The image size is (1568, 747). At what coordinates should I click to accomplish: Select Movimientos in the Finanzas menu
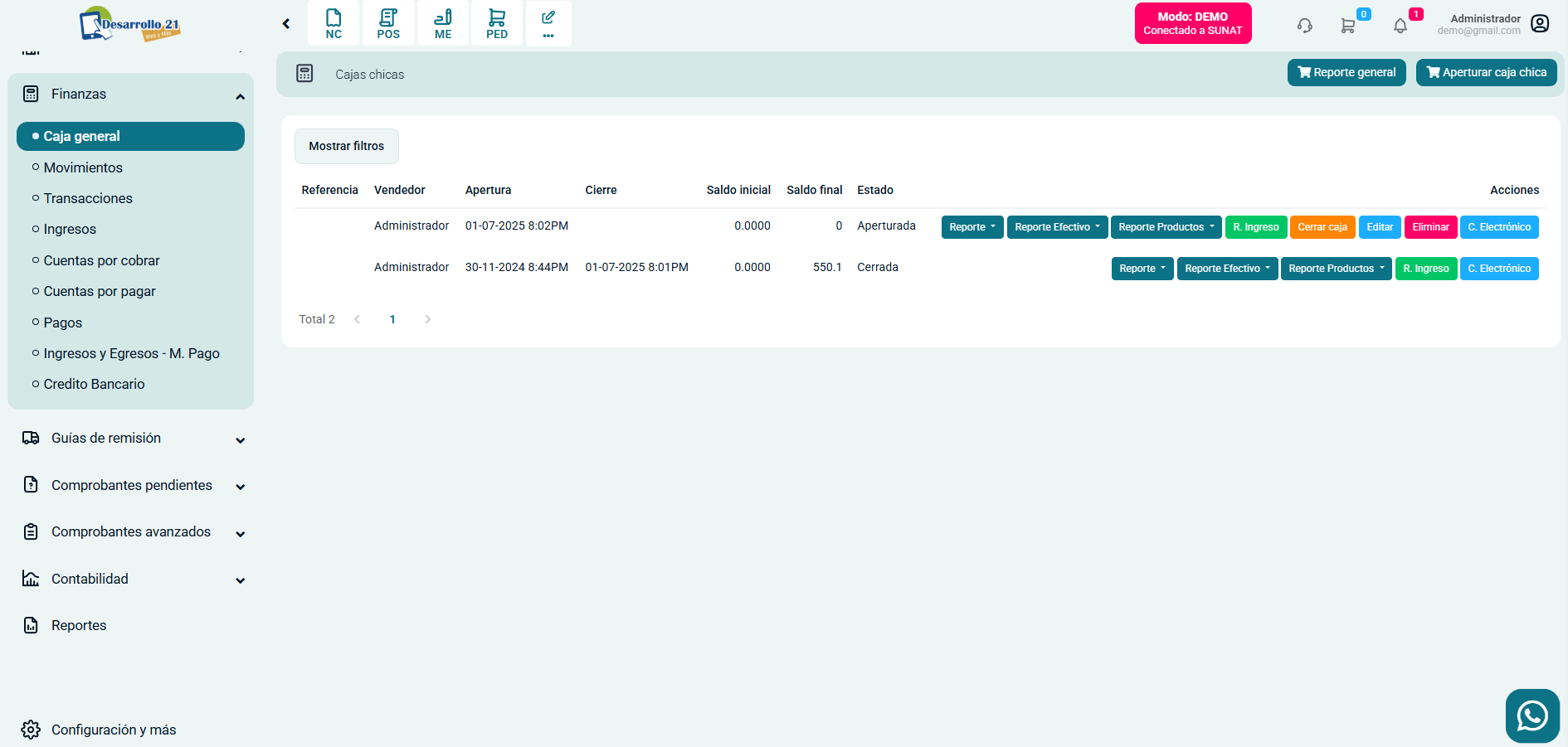click(83, 167)
